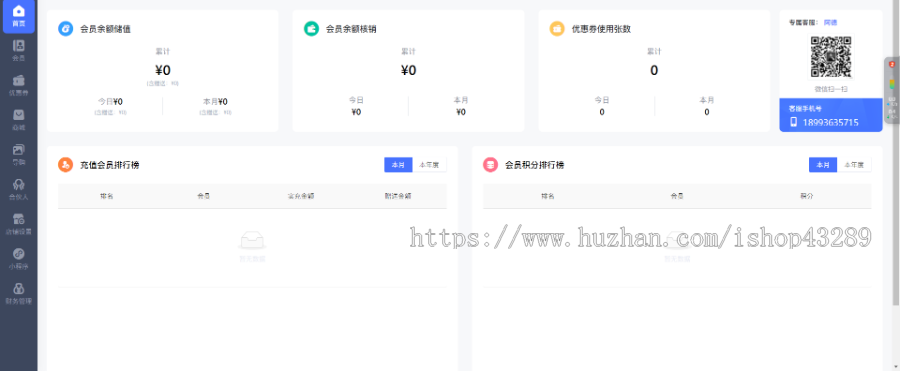Click 今日 value in 会员余额核销 card

[356, 112]
